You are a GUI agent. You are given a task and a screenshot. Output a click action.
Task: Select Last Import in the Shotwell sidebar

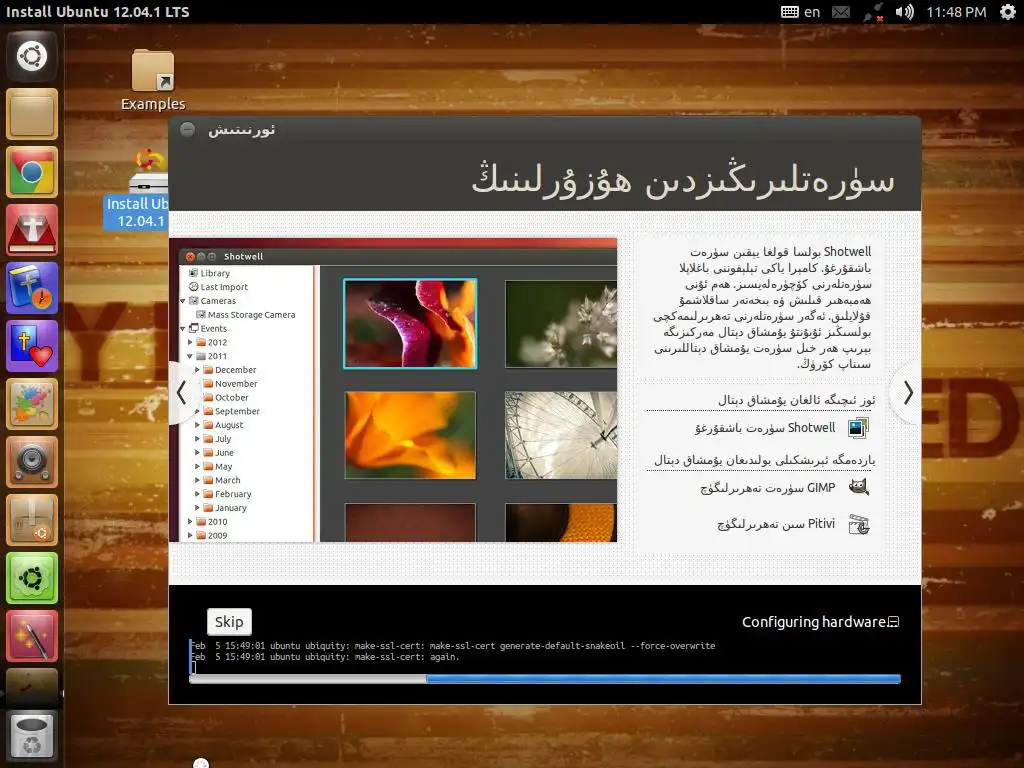point(218,287)
